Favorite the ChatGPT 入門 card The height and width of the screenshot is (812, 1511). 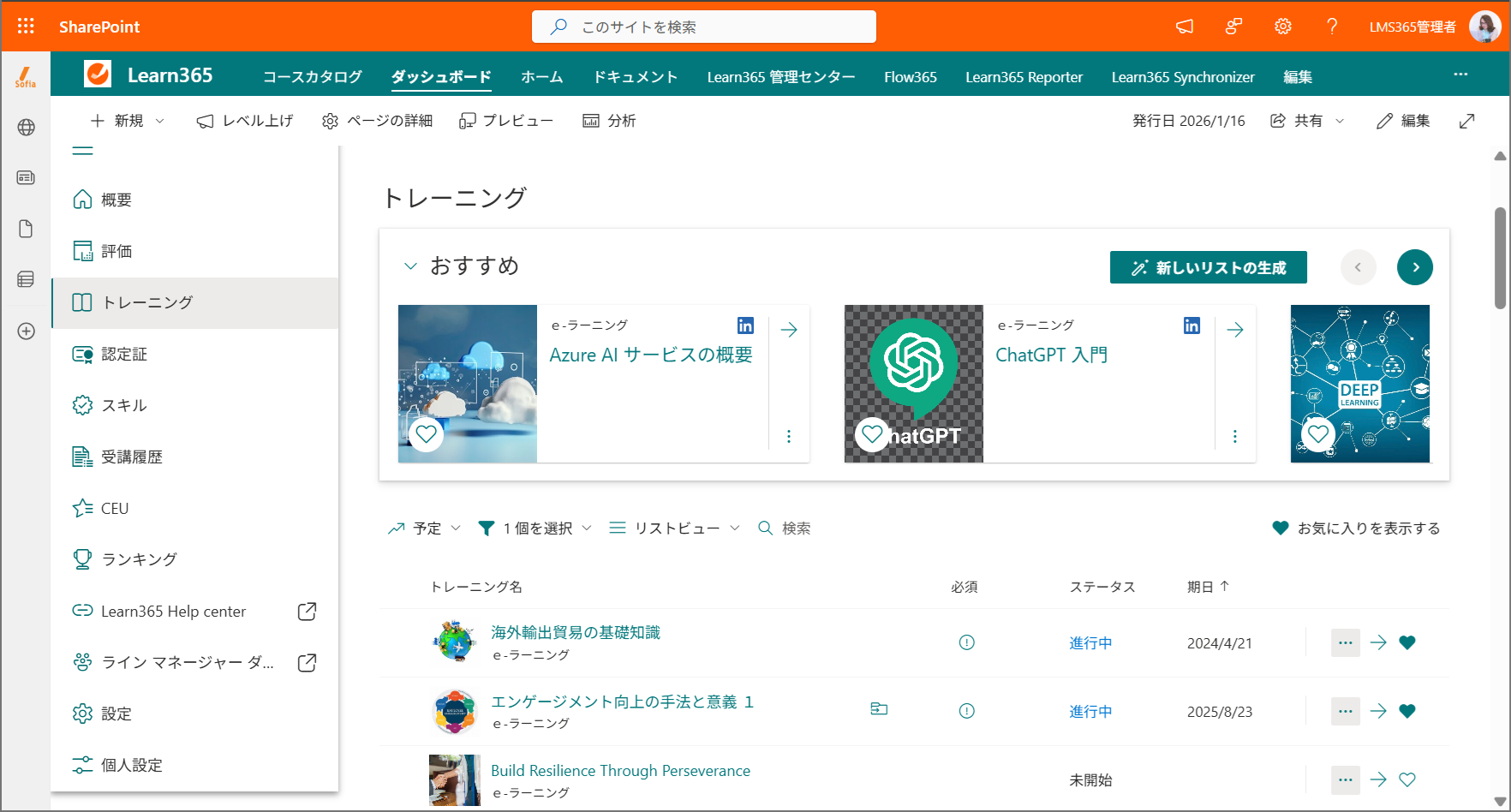pyautogui.click(x=872, y=435)
